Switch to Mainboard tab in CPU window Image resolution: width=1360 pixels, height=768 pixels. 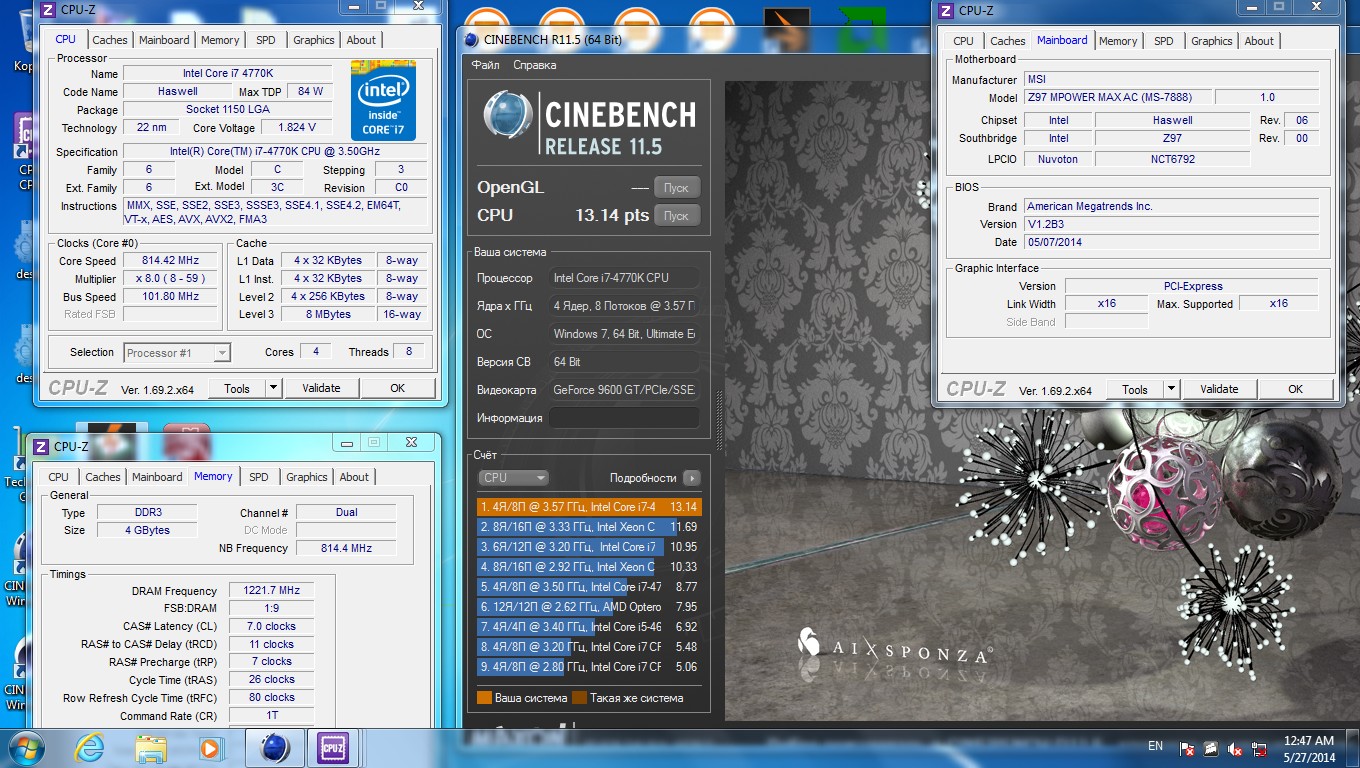164,40
